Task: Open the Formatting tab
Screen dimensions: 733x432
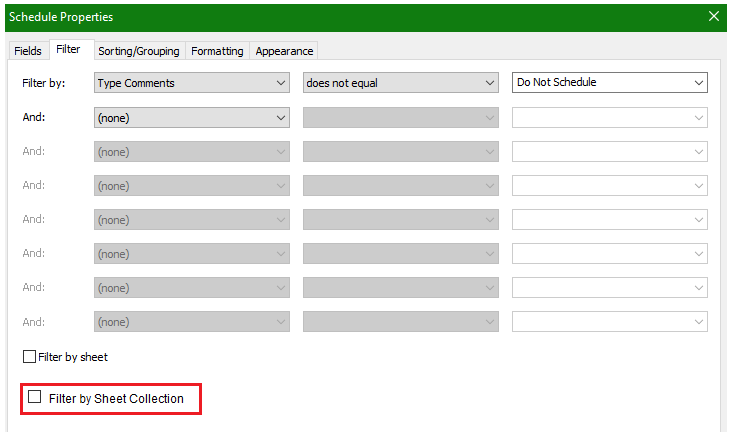Action: [217, 50]
